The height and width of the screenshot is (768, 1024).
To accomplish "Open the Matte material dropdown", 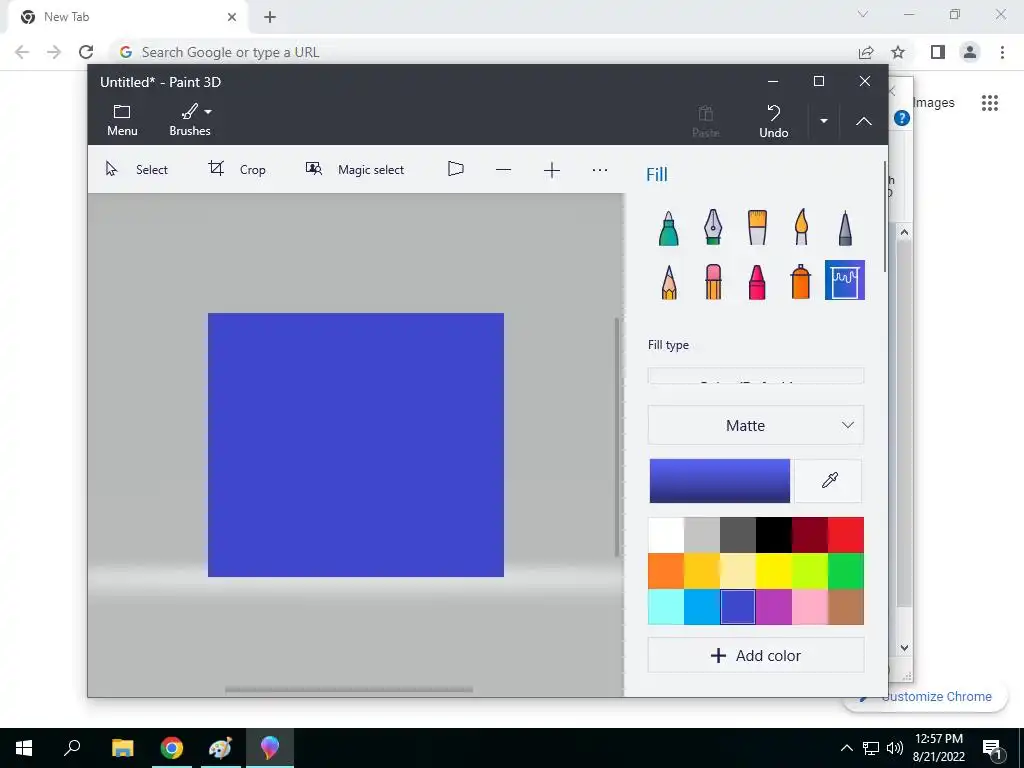I will point(756,425).
